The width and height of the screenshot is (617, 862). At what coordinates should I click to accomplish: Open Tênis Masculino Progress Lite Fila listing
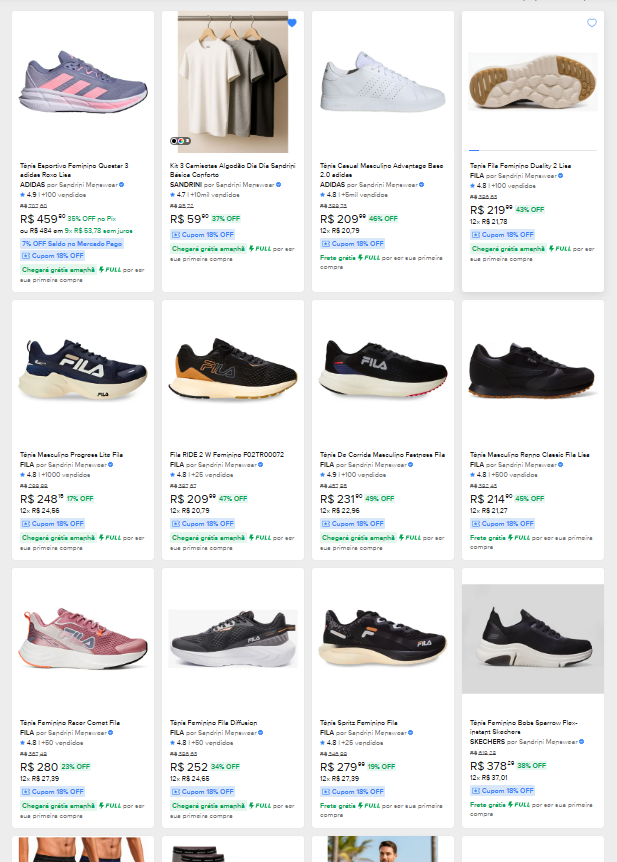(71, 454)
